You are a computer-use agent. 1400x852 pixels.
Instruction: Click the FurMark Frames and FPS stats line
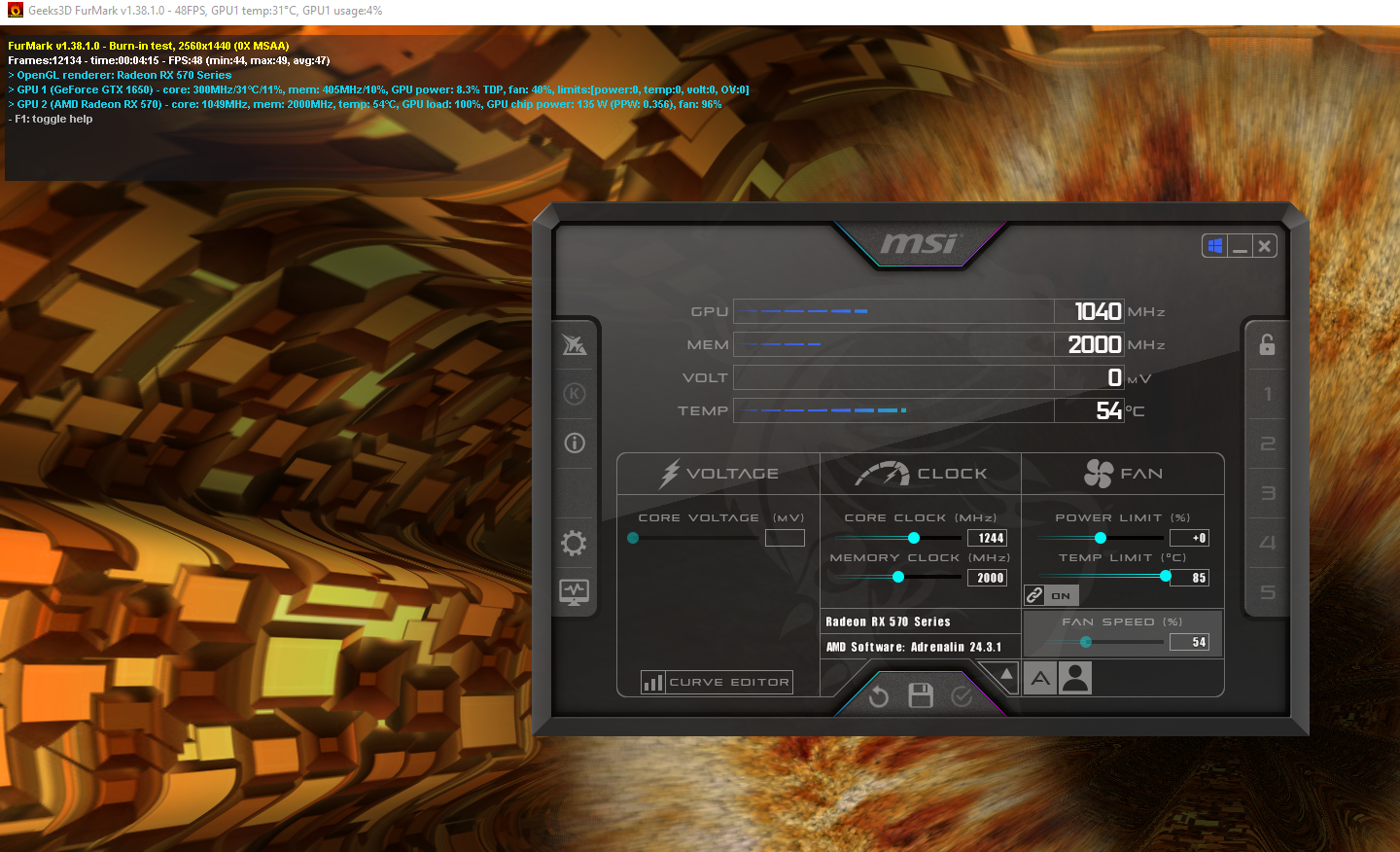[x=169, y=60]
